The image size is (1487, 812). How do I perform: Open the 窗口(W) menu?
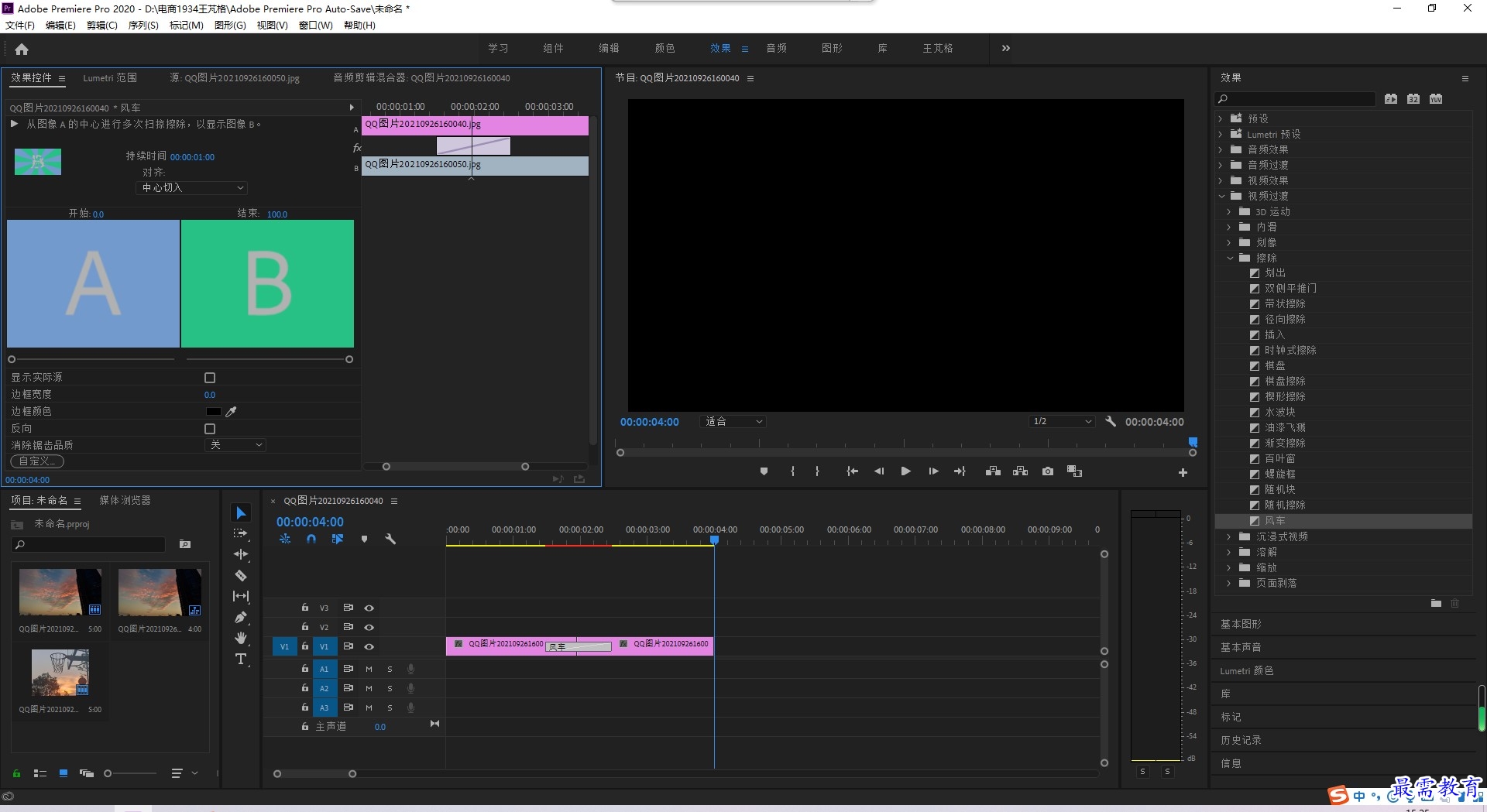tap(315, 26)
